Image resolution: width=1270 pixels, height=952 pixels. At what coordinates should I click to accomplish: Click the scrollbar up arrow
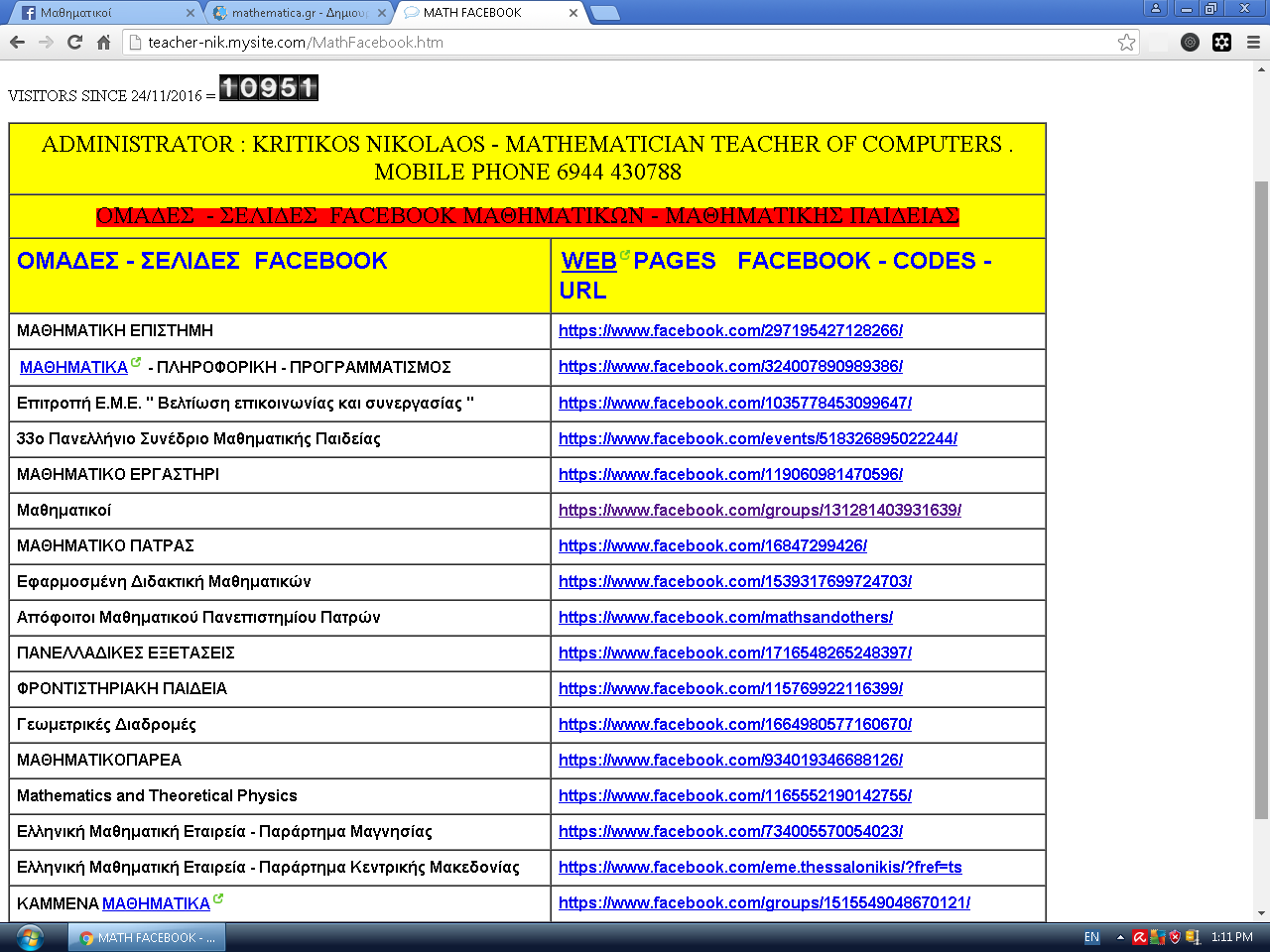[x=1262, y=69]
